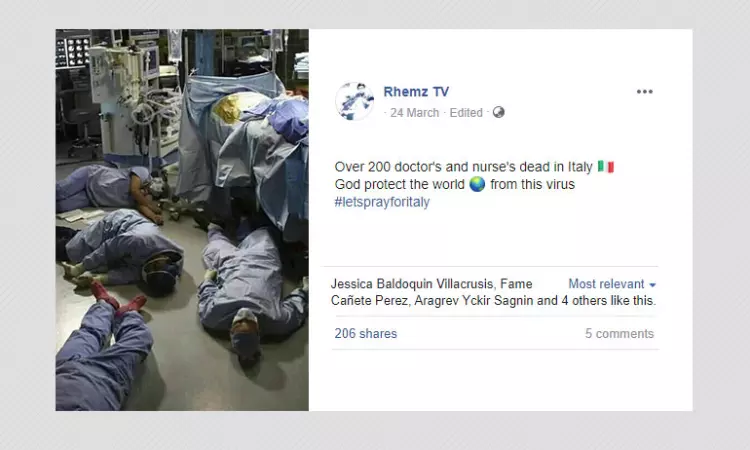Image resolution: width=750 pixels, height=450 pixels.
Task: Open the Rhemz TV profile picture
Action: click(354, 101)
